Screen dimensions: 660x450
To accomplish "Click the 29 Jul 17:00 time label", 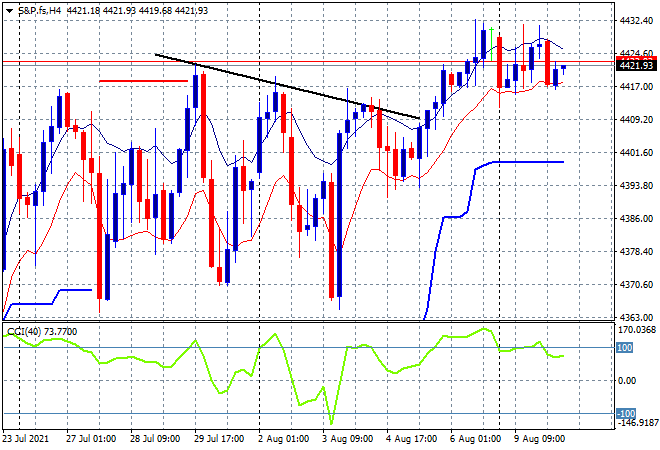I will (x=219, y=439).
